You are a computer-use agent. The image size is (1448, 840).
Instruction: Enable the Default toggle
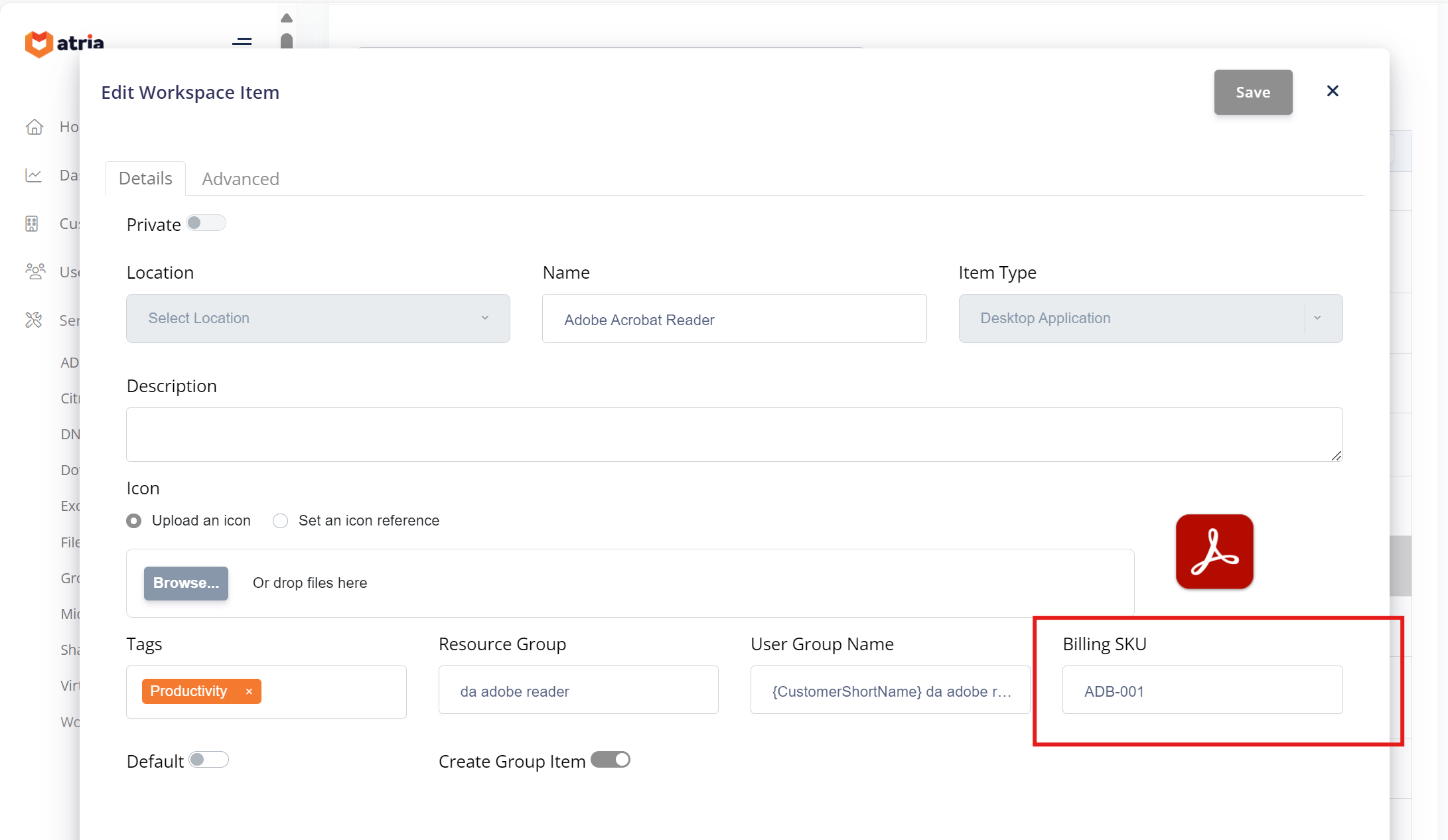tap(208, 760)
